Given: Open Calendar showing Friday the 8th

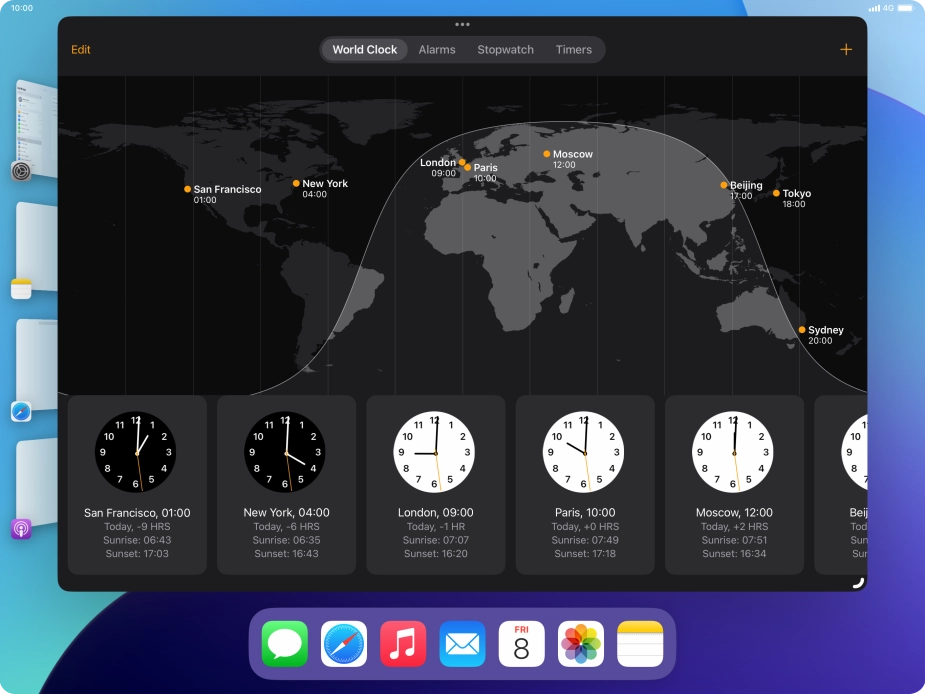Looking at the screenshot, I should tap(520, 642).
